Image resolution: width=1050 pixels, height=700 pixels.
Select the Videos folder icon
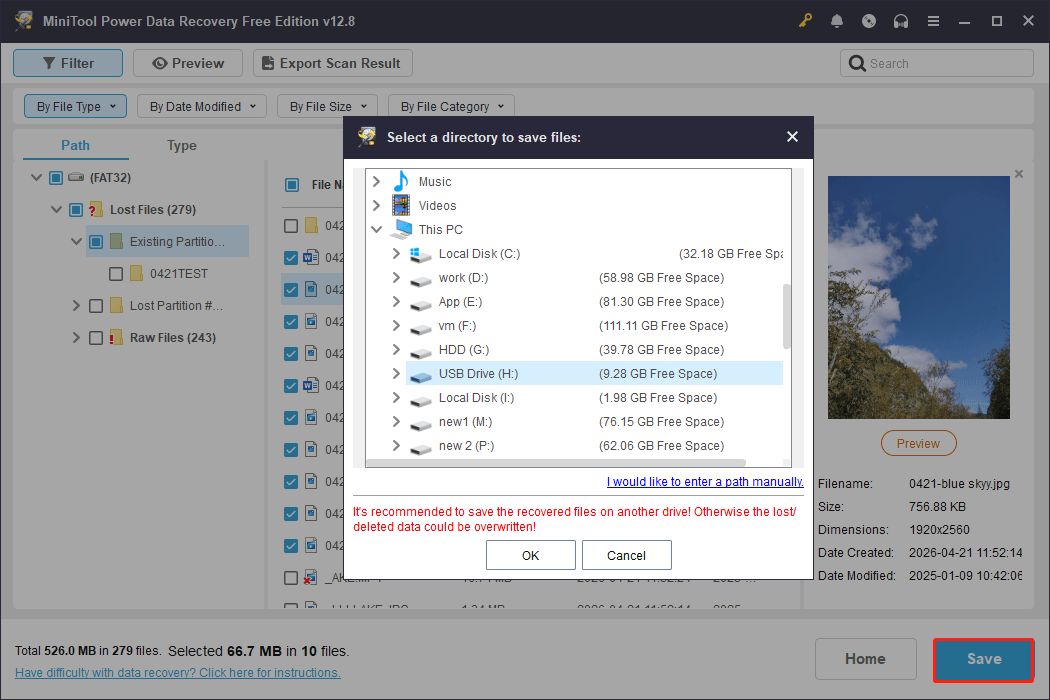[401, 205]
